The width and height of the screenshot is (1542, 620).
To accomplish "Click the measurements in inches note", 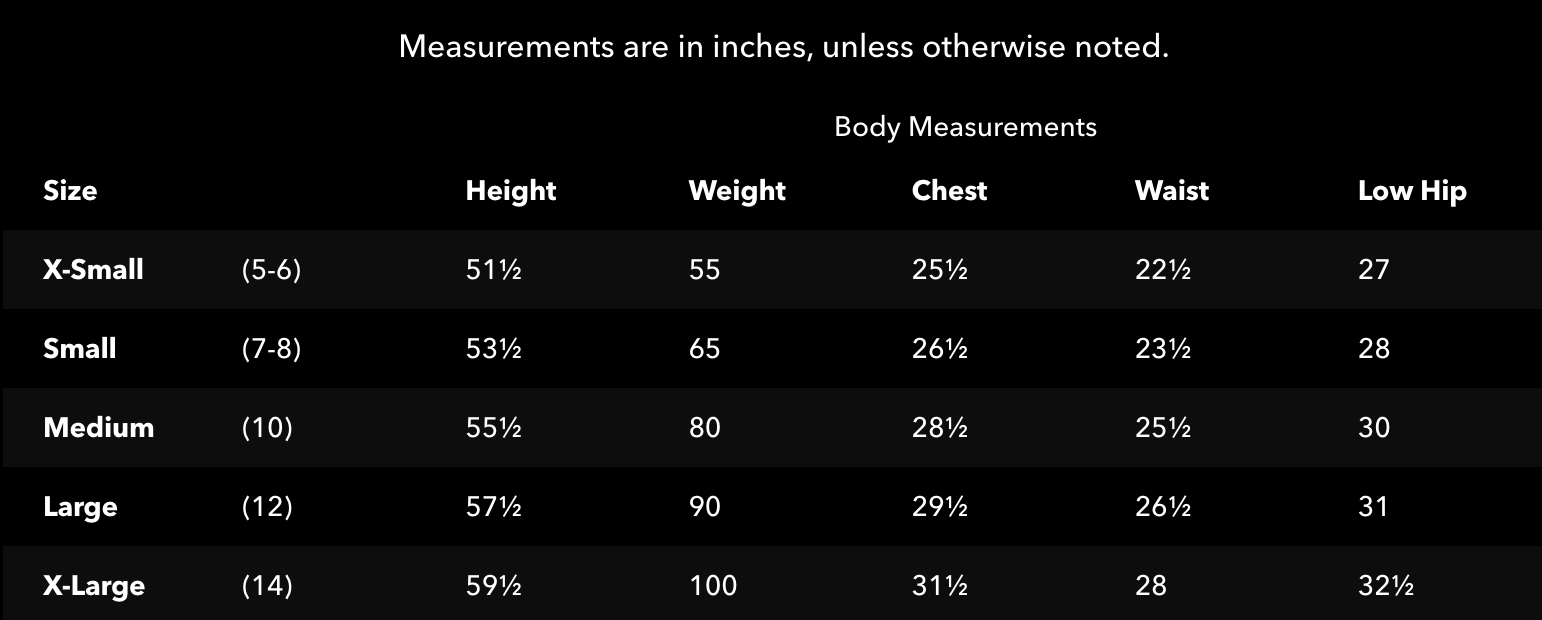I will 783,47.
